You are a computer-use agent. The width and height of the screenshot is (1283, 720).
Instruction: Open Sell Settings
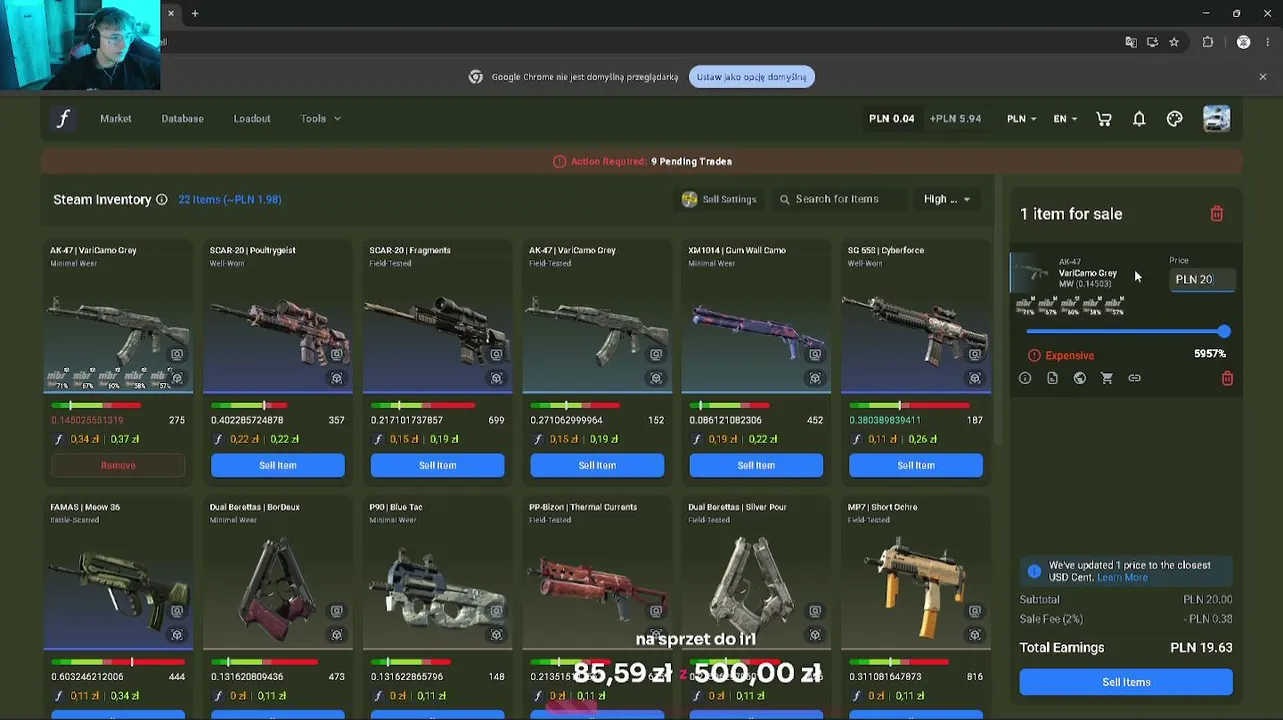pyautogui.click(x=719, y=199)
